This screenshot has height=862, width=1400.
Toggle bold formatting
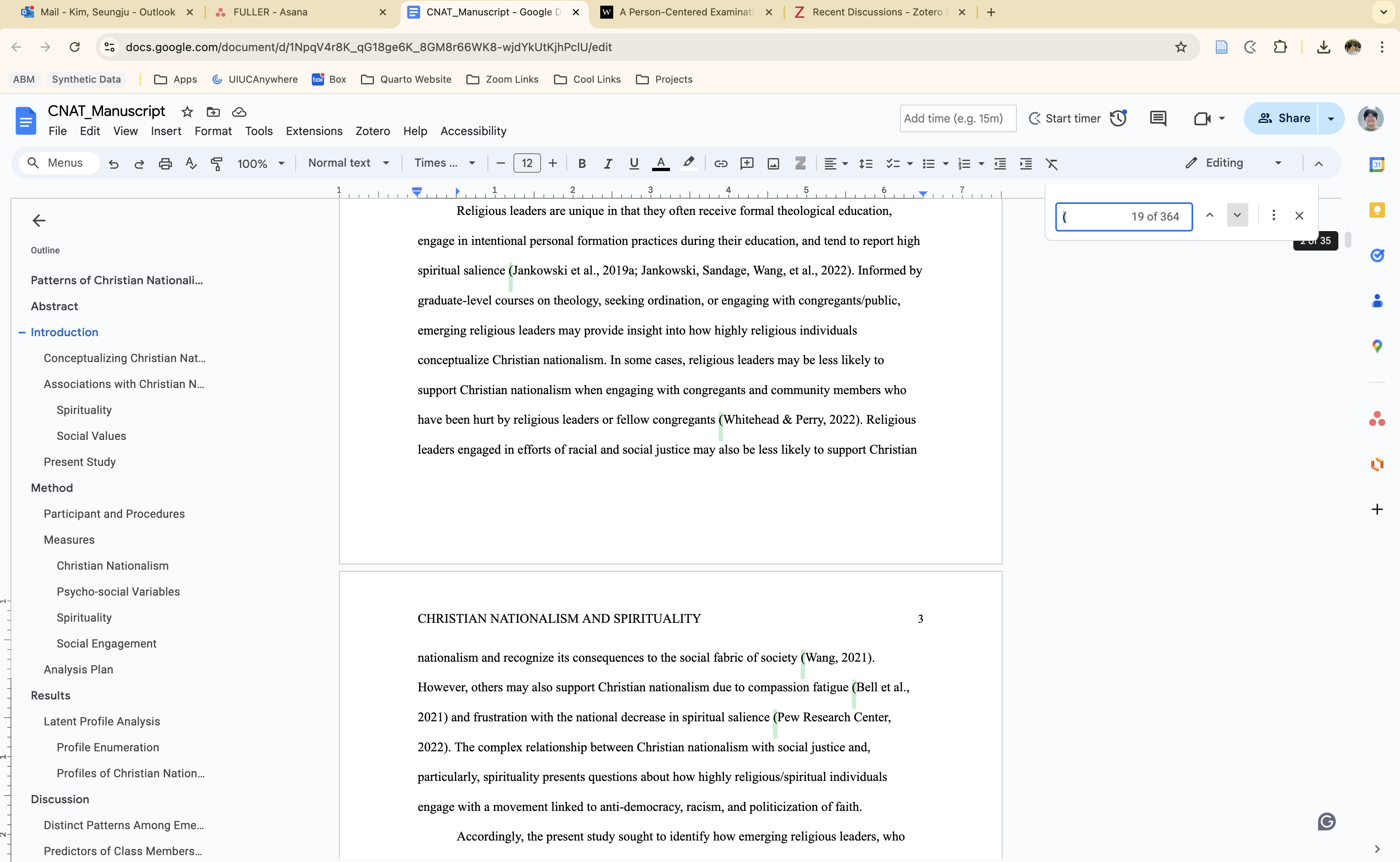[x=582, y=164]
